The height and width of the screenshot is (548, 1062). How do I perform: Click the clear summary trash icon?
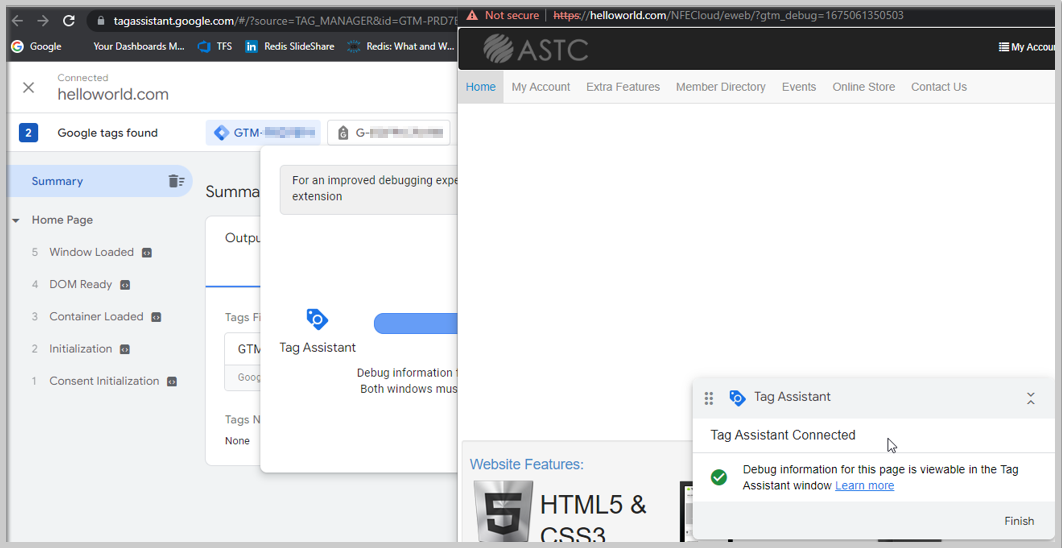point(176,181)
